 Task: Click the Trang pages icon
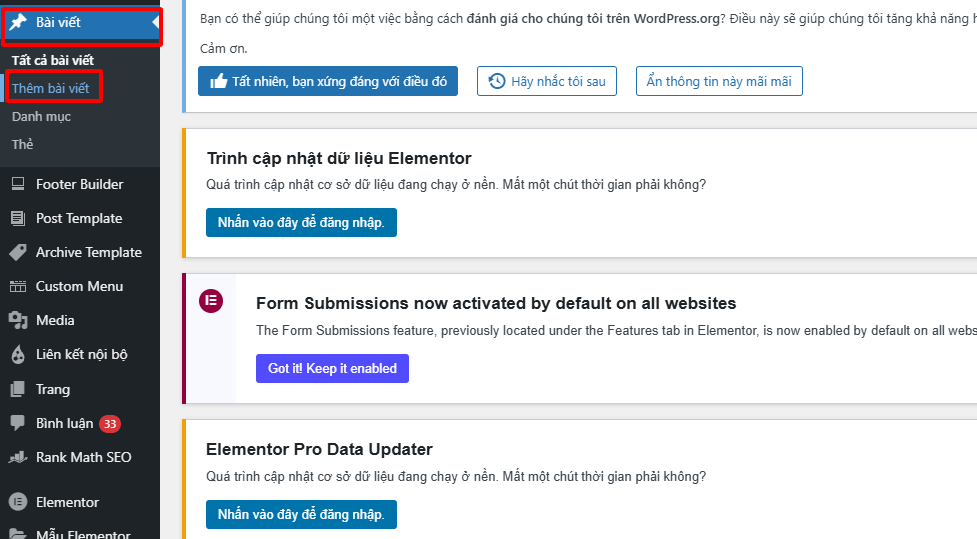(18, 389)
